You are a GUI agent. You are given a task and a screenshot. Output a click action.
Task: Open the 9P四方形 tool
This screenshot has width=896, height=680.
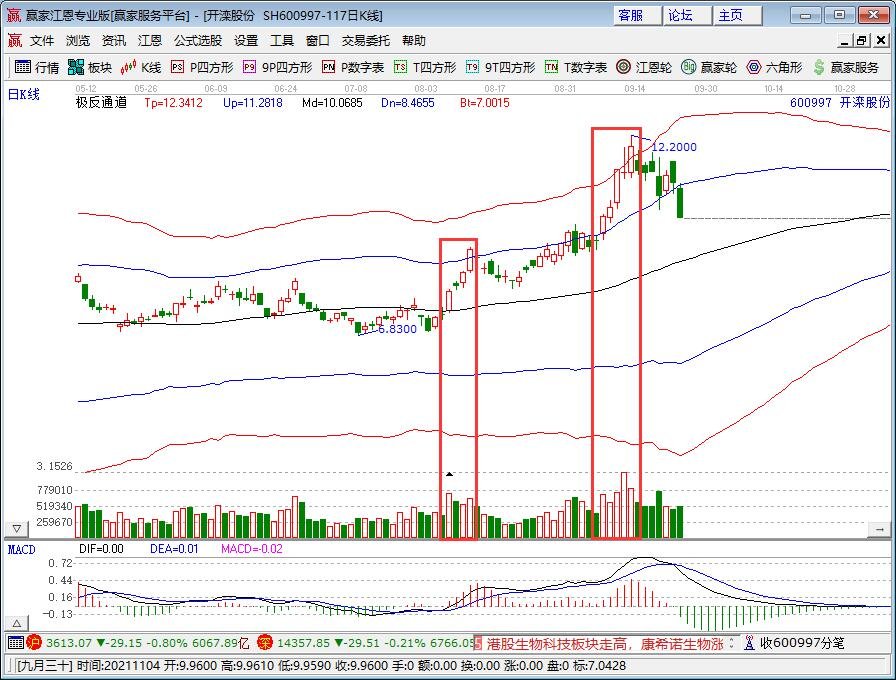[x=277, y=67]
